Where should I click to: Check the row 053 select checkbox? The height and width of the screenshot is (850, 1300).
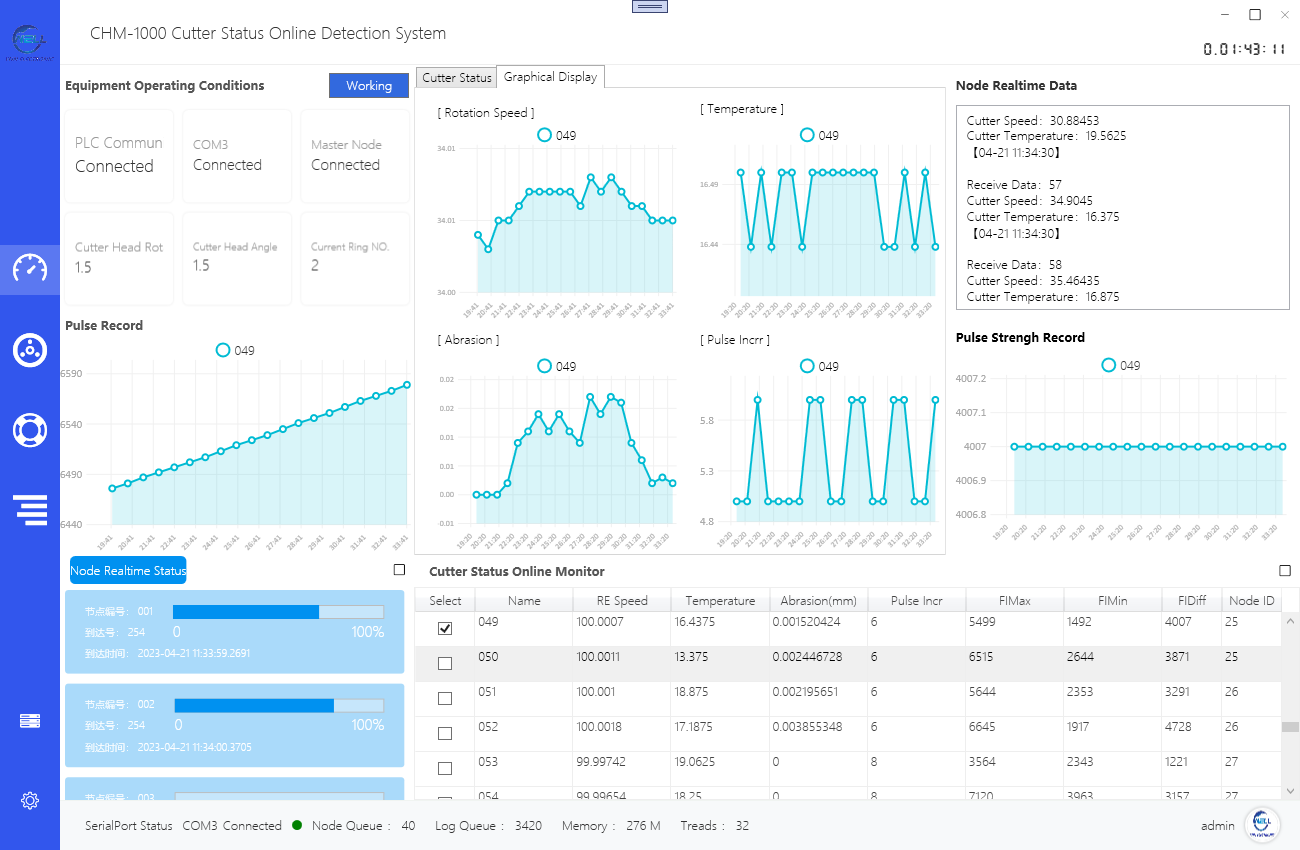tap(445, 769)
